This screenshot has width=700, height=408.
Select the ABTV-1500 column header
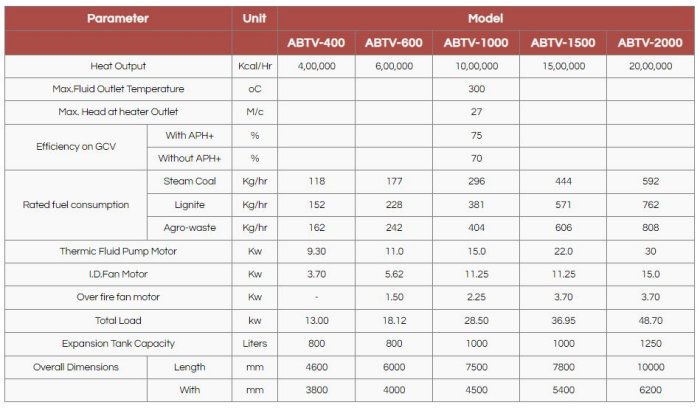click(562, 43)
